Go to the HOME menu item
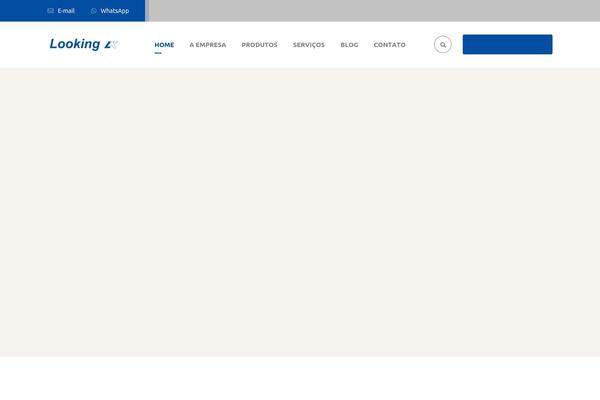 (x=164, y=45)
